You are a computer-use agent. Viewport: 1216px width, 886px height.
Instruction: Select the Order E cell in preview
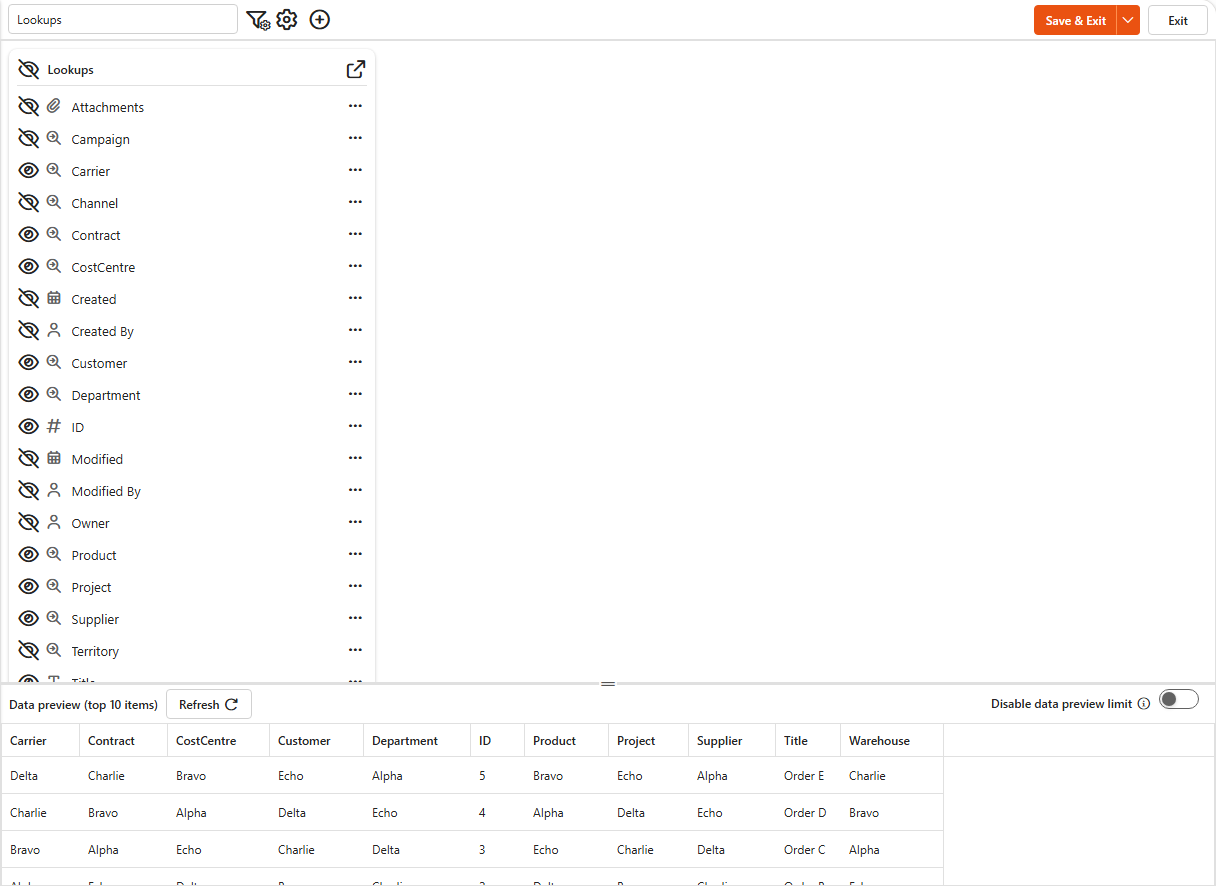[x=808, y=776]
